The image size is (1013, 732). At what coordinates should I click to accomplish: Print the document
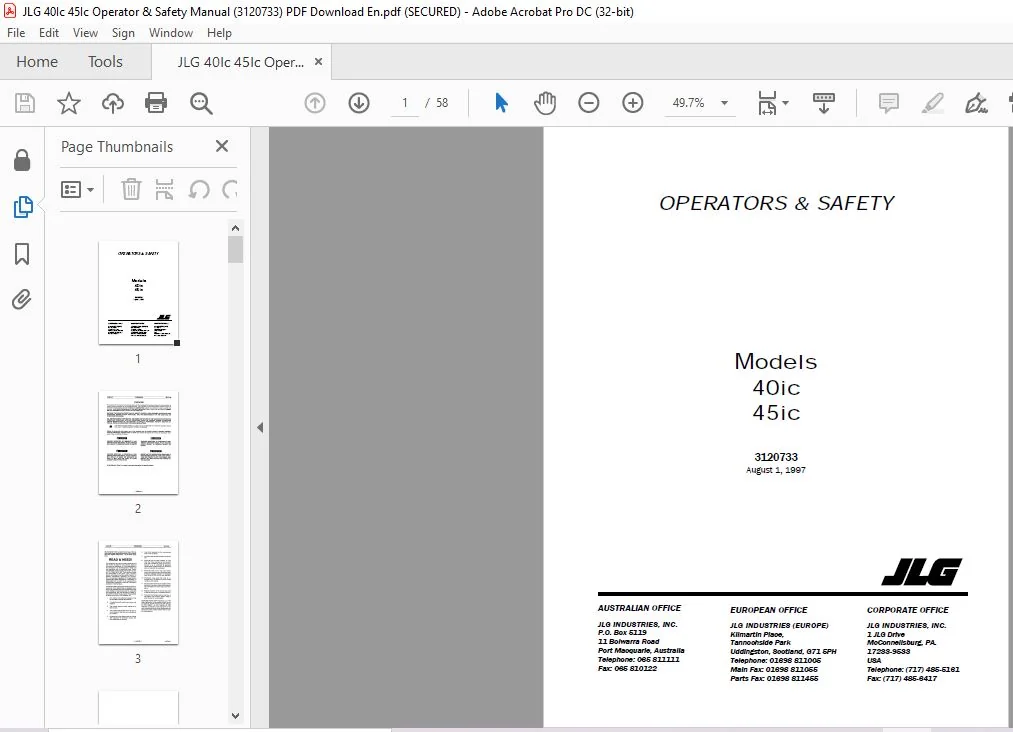(x=156, y=103)
